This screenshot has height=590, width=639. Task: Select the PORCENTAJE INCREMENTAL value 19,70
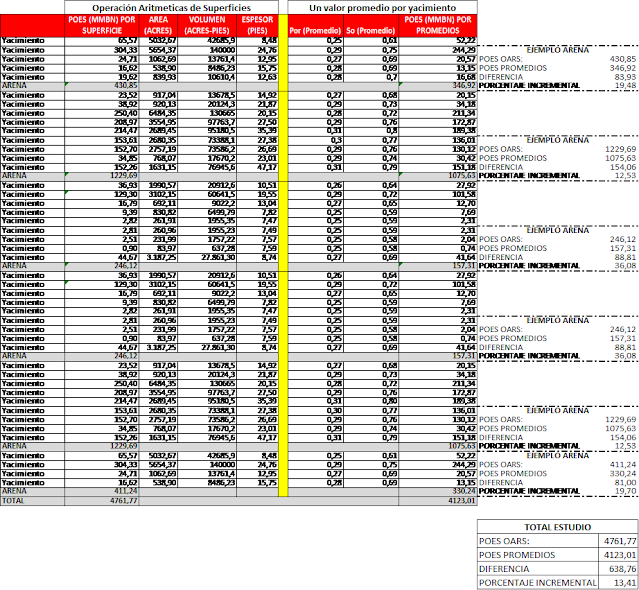[625, 491]
